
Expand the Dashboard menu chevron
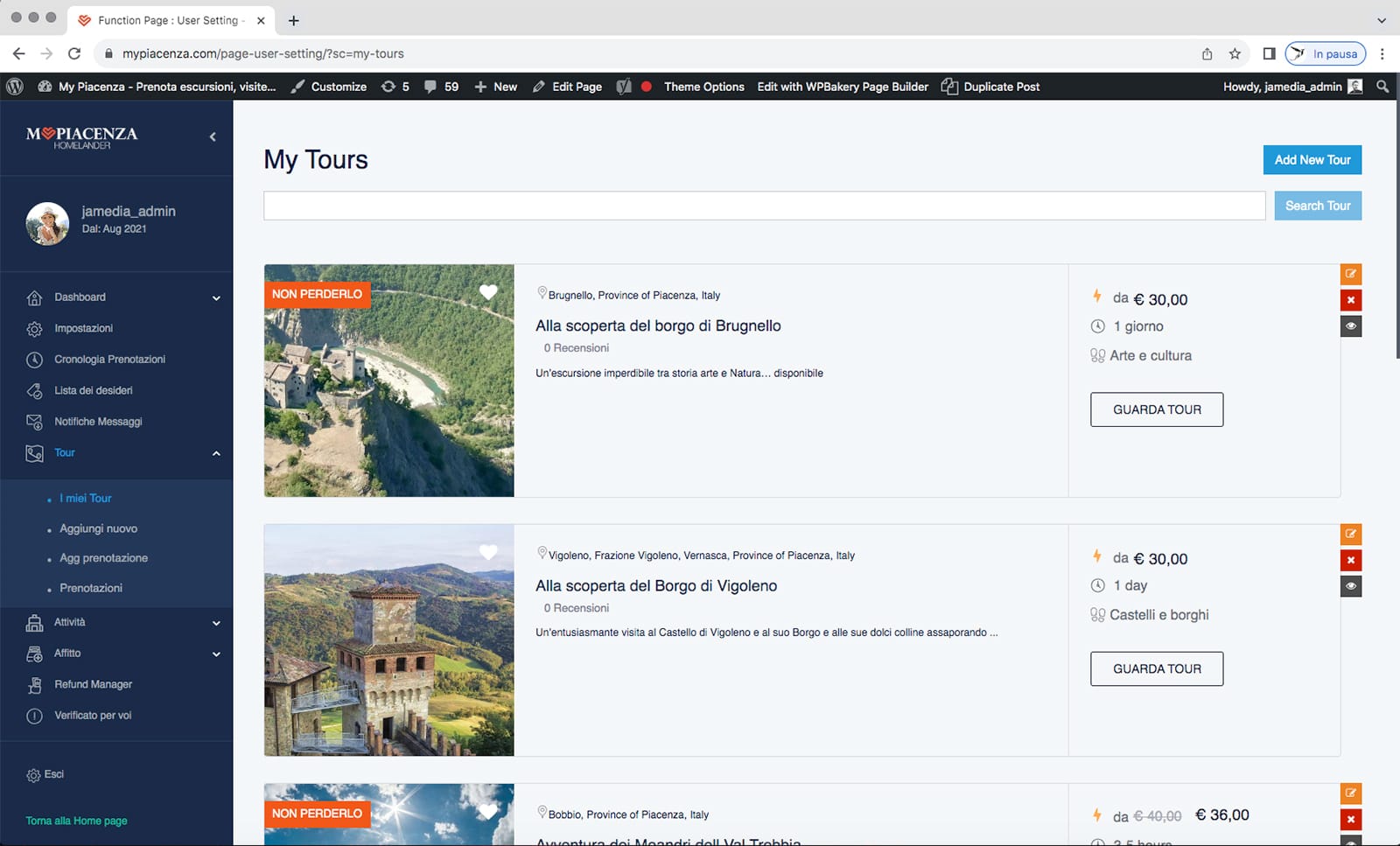coord(216,297)
